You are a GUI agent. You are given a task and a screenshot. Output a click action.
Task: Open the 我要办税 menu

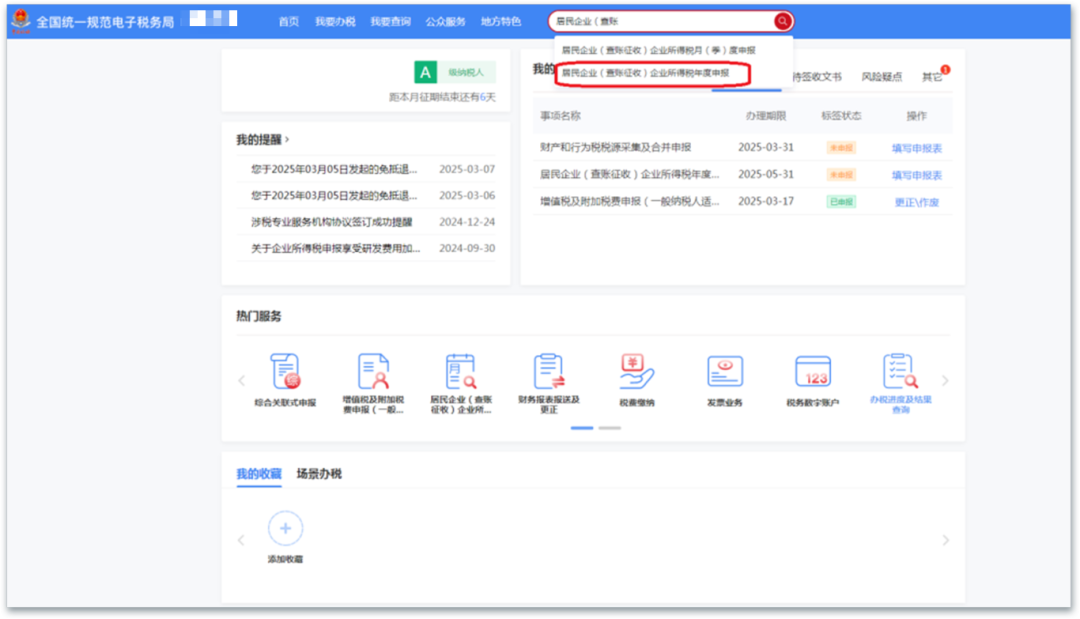[x=335, y=21]
